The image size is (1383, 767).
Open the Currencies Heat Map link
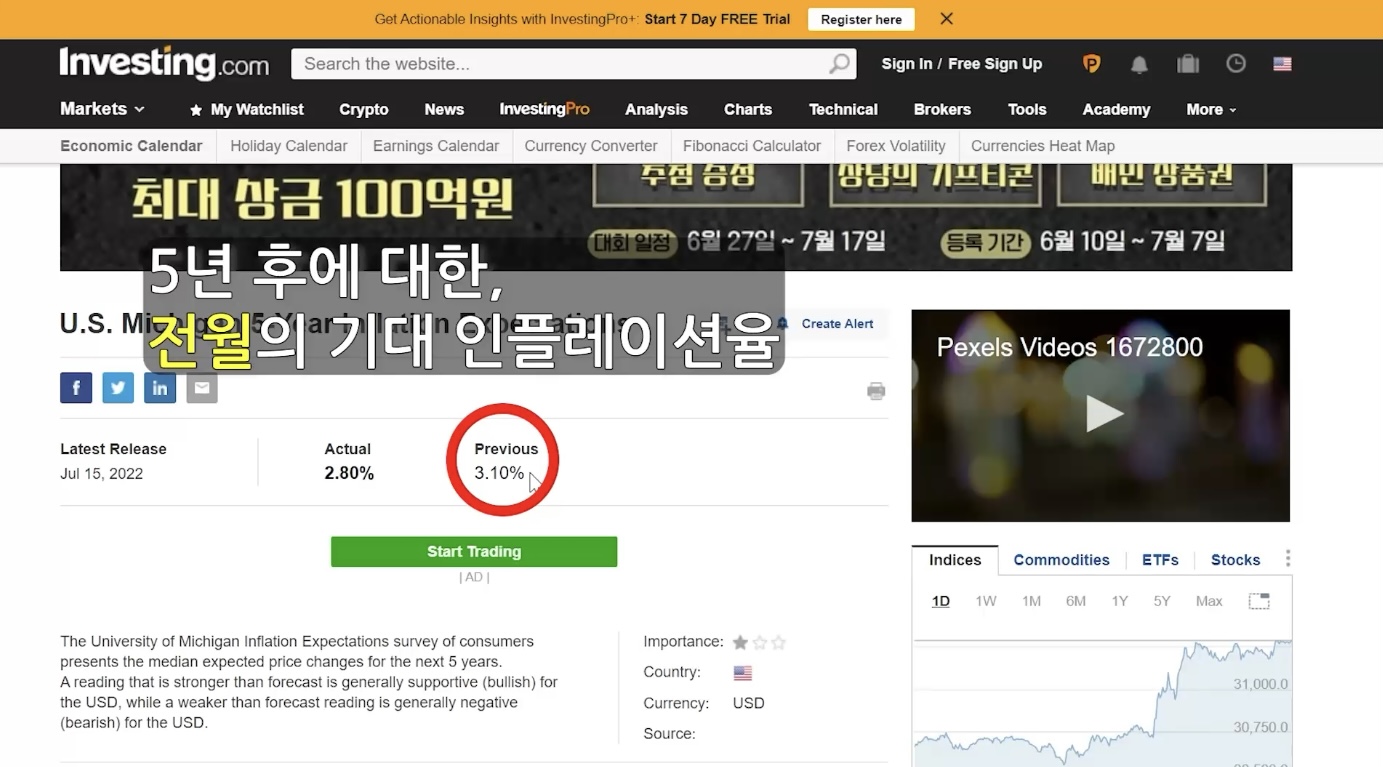coord(1043,146)
